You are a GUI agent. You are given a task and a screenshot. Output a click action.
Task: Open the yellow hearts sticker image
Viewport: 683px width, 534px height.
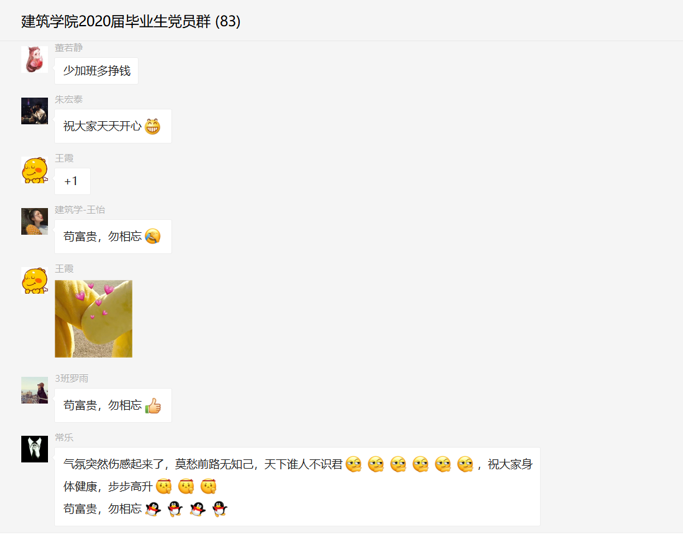(94, 319)
